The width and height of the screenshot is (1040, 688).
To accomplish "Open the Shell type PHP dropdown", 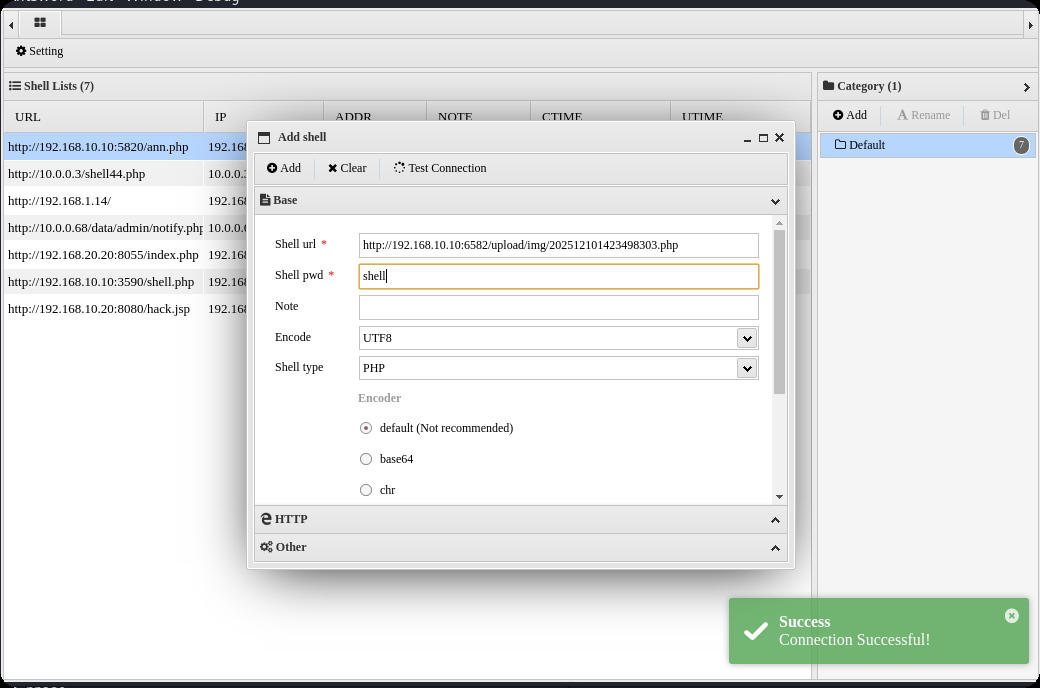I will 746,368.
